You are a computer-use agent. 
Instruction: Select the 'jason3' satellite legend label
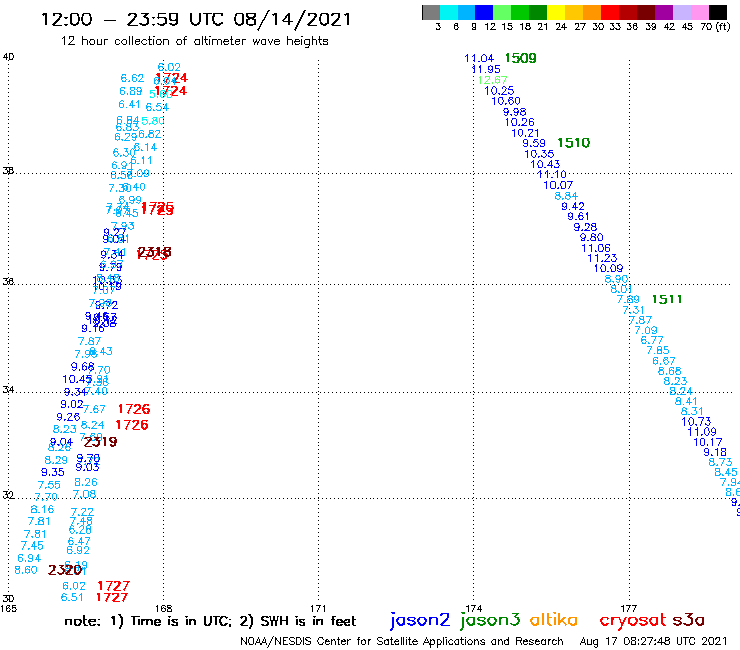point(490,620)
